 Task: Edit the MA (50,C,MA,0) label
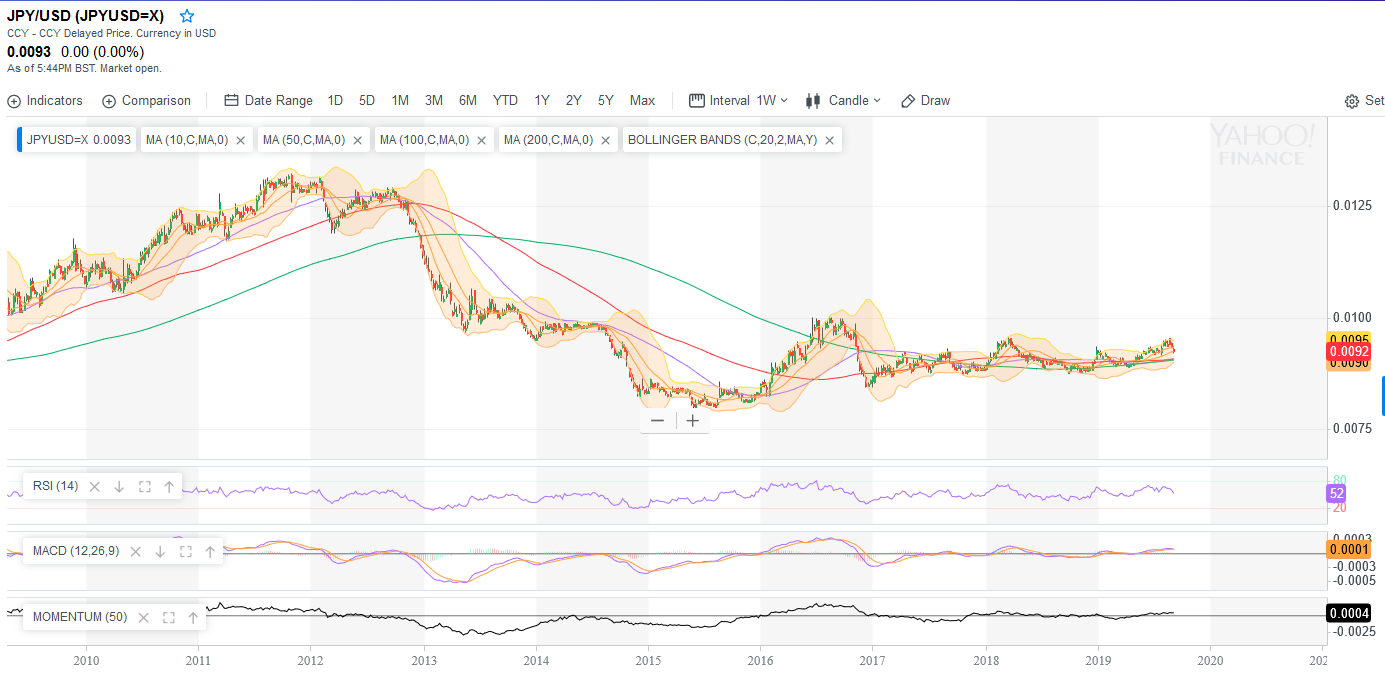coord(304,140)
